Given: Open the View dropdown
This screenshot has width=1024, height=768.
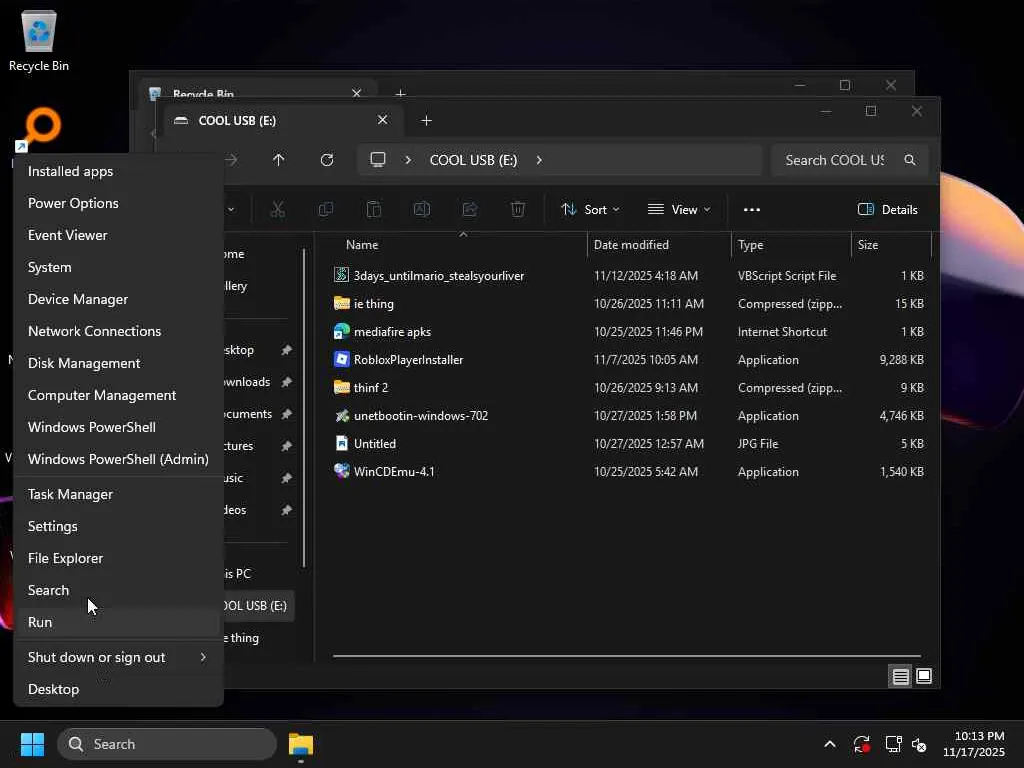Looking at the screenshot, I should point(679,210).
